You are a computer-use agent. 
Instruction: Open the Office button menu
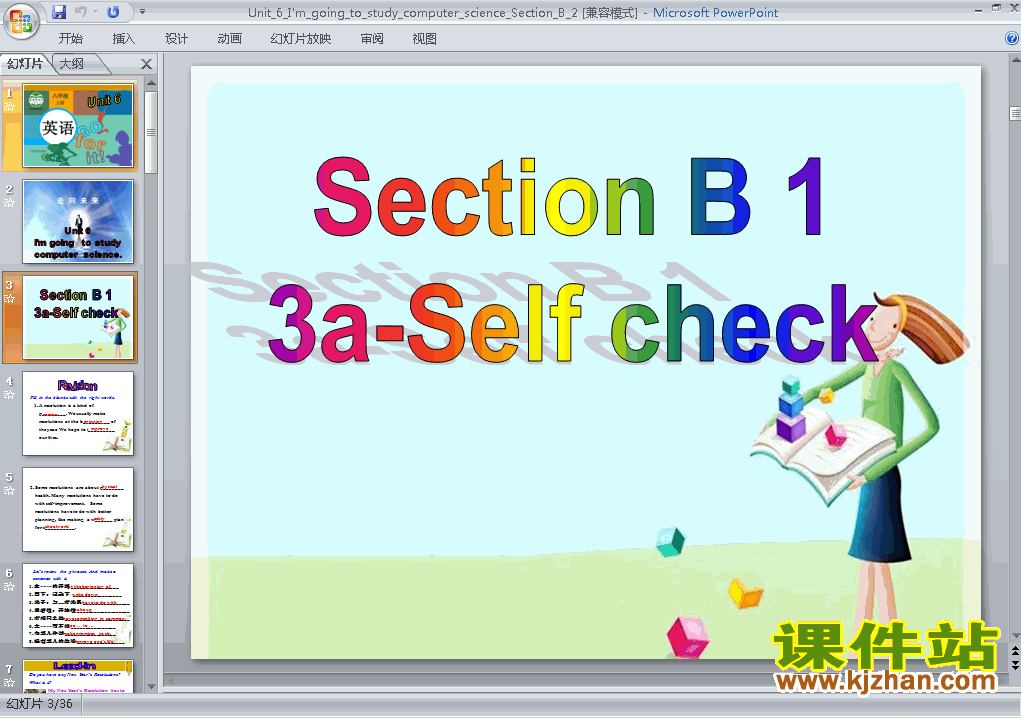[20, 21]
